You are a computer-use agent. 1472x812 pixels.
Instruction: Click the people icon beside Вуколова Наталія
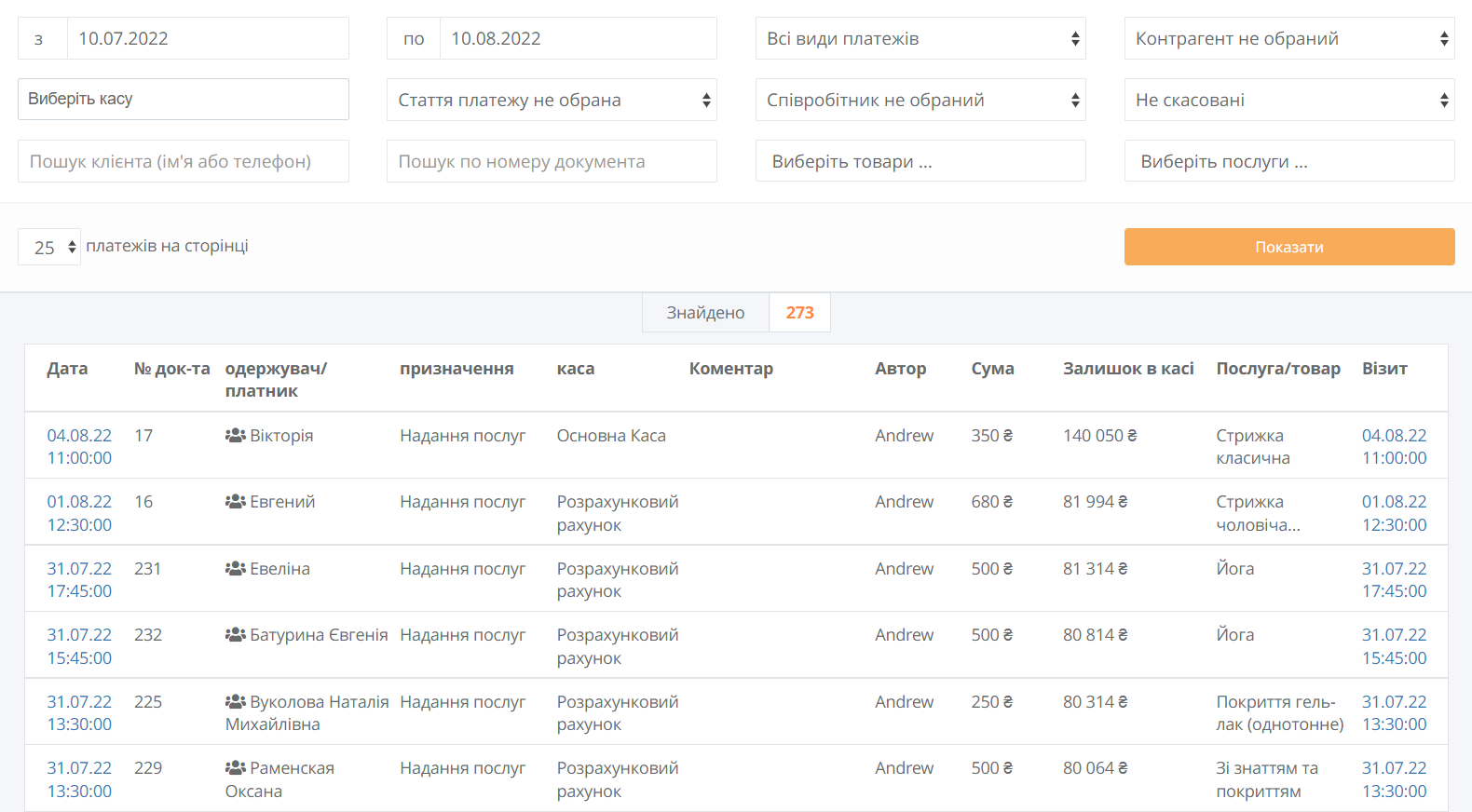(235, 702)
